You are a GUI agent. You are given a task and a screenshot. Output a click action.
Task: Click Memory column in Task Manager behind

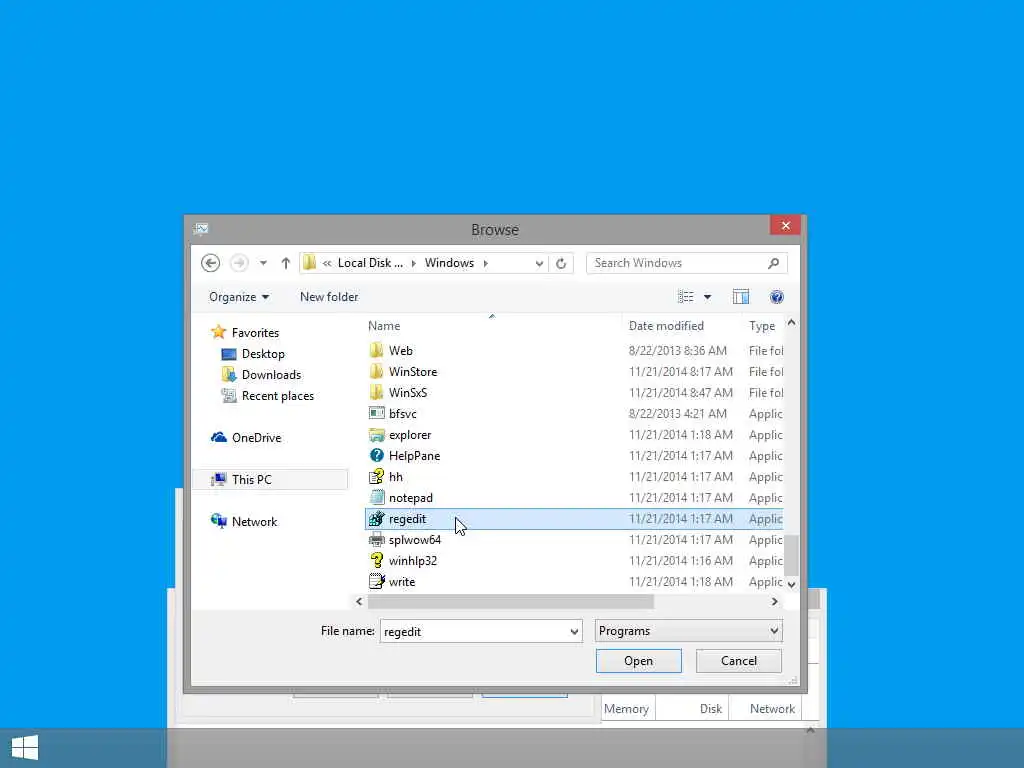pyautogui.click(x=626, y=709)
